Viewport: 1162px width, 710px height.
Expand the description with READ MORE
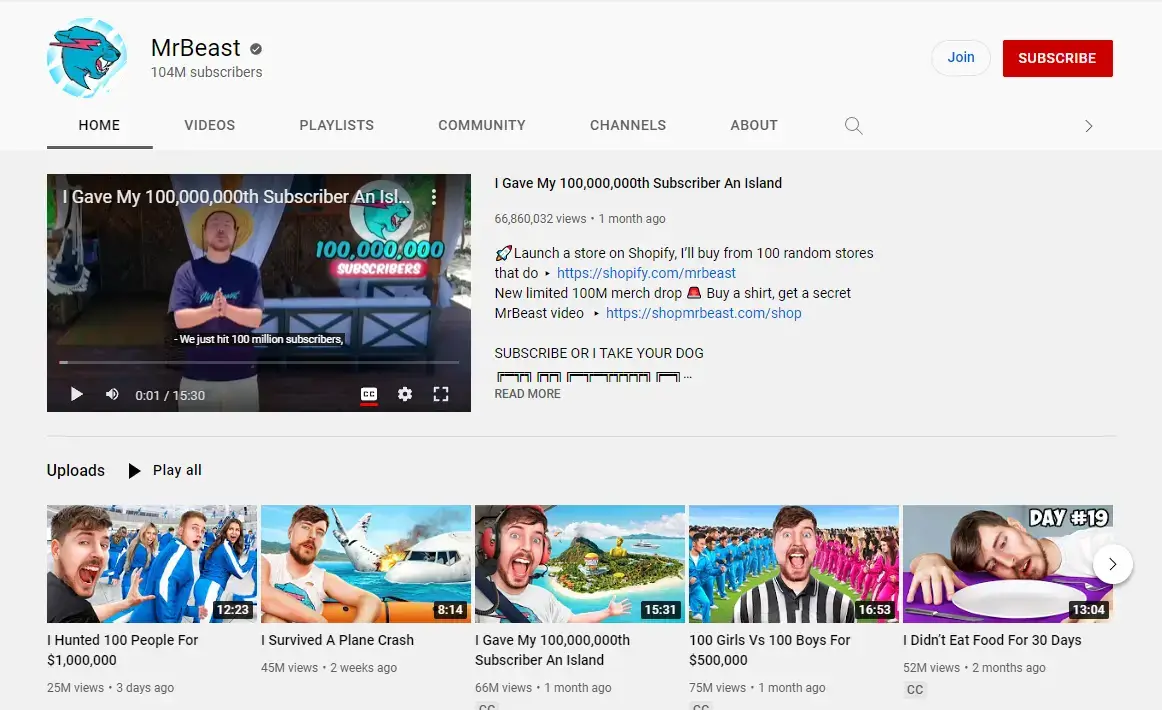click(x=527, y=393)
